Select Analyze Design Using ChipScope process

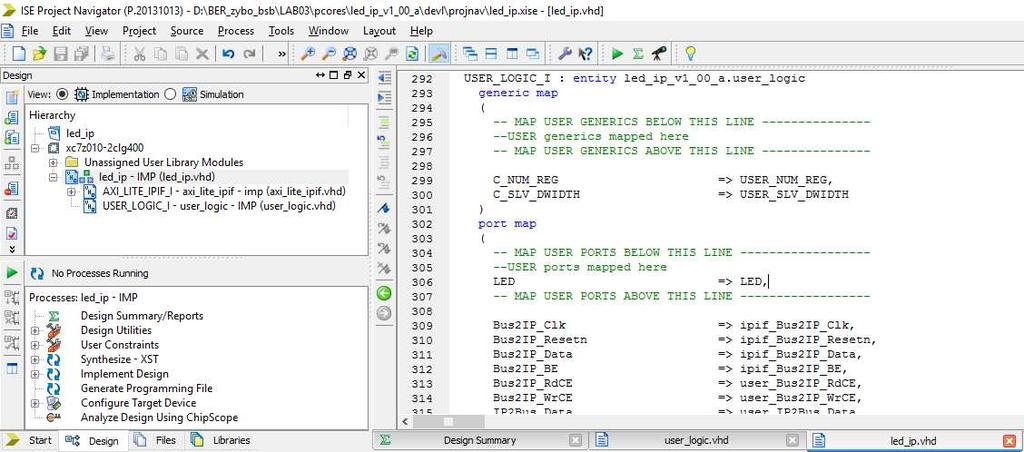point(159,417)
